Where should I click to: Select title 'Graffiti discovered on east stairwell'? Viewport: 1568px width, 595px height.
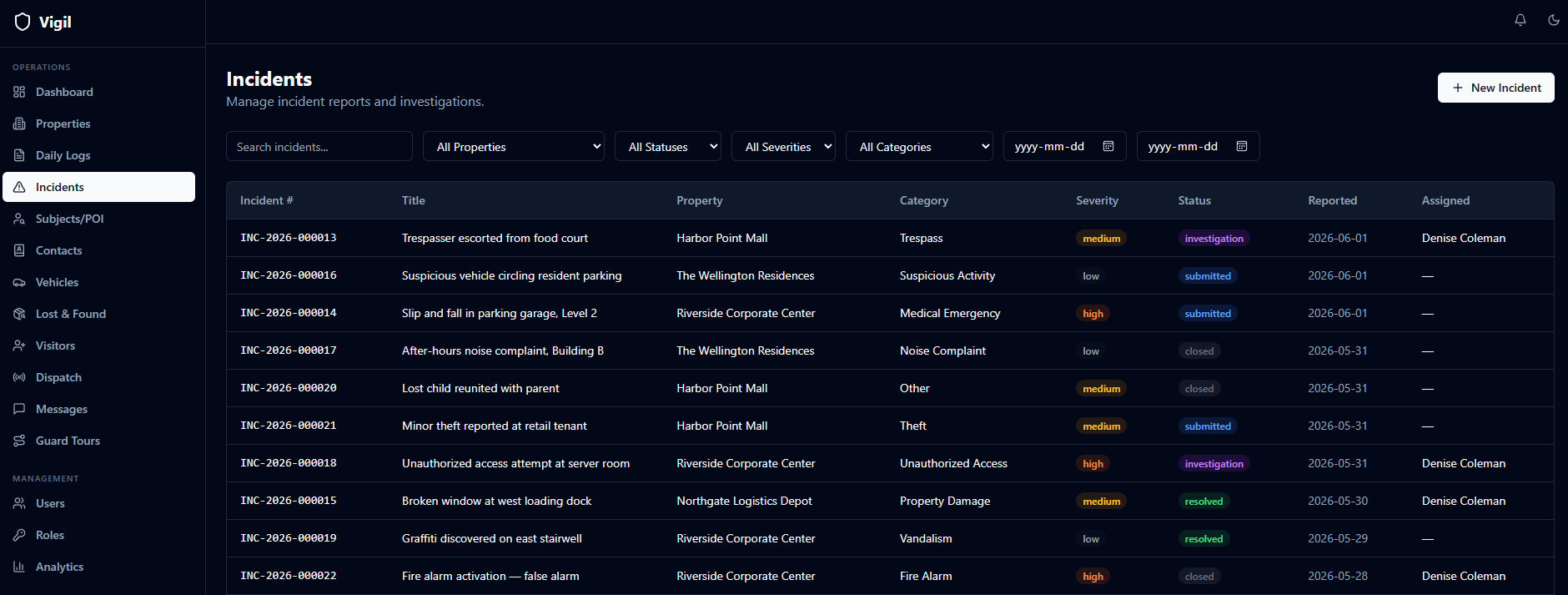[492, 538]
